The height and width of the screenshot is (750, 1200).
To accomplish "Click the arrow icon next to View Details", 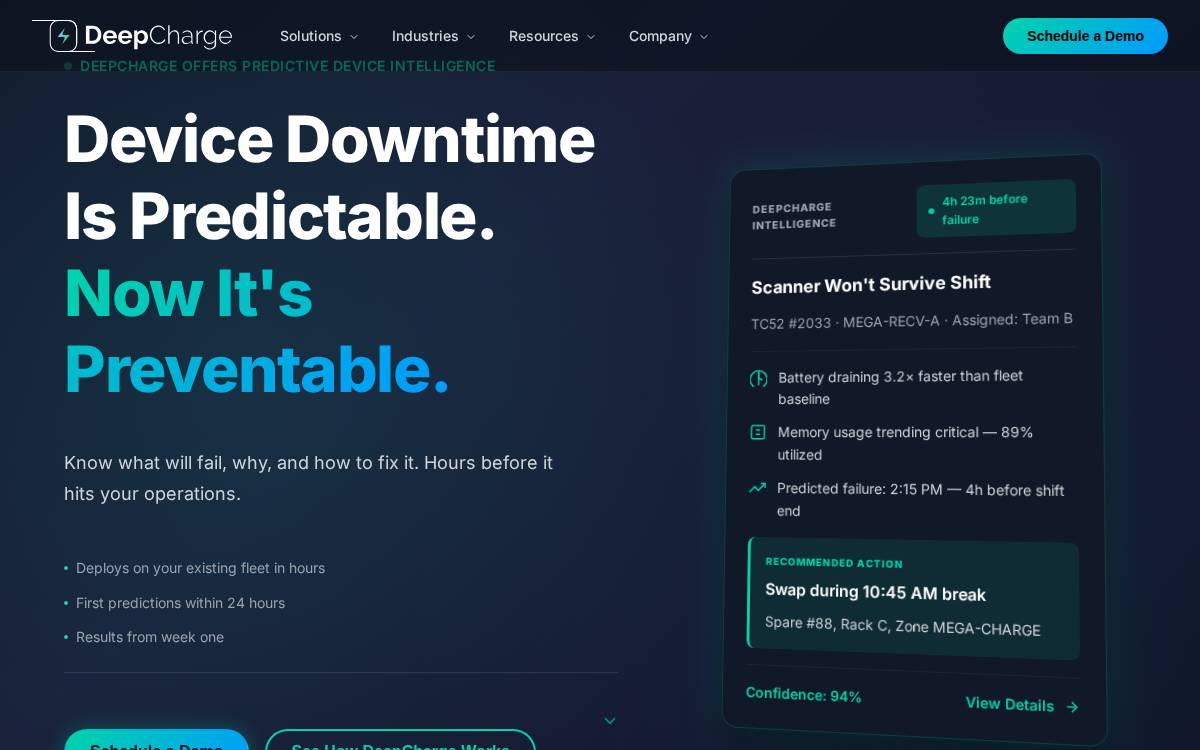I will [x=1072, y=707].
